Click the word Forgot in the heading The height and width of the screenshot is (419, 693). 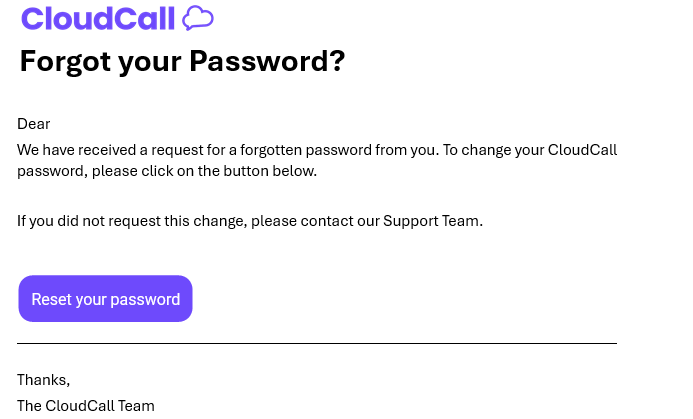65,61
